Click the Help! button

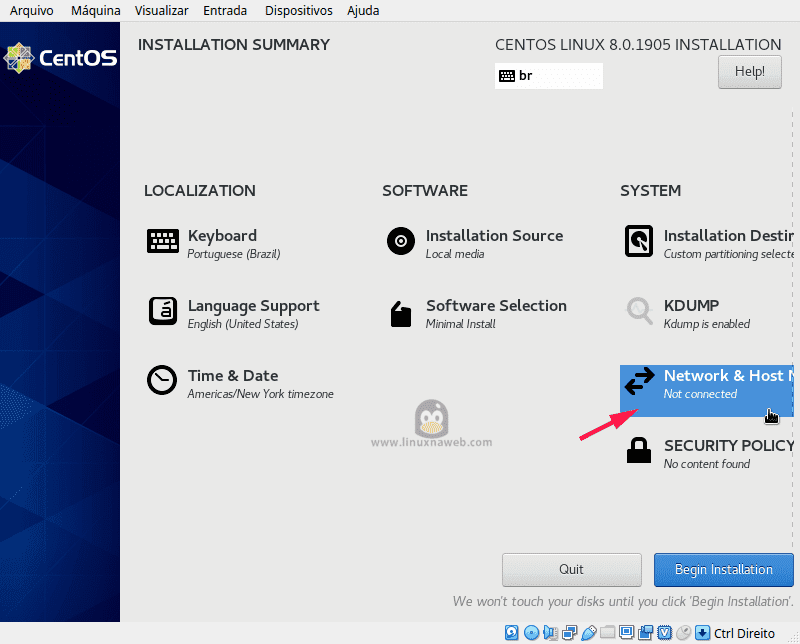749,72
